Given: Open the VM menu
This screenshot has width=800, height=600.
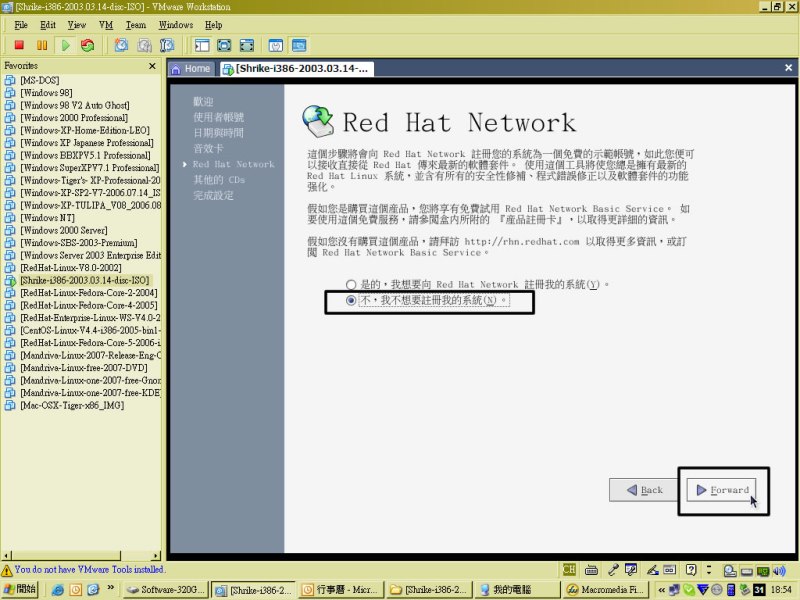Looking at the screenshot, I should (x=106, y=24).
